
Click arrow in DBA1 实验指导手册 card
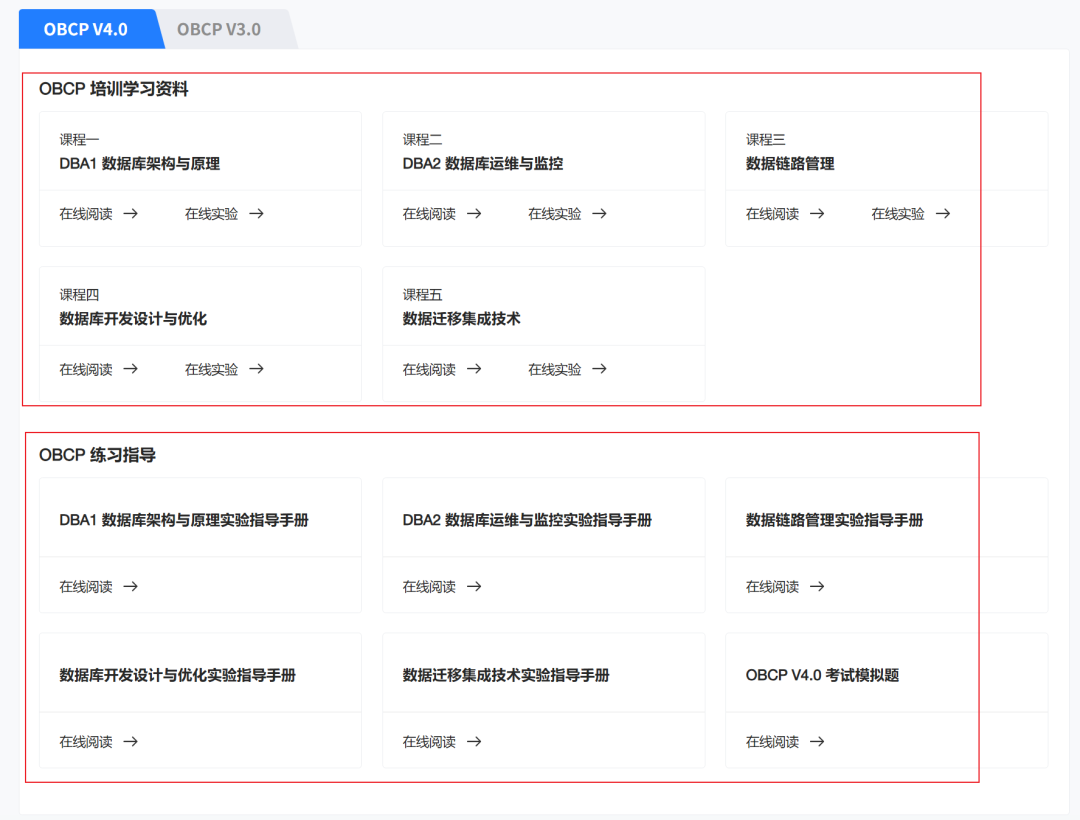[131, 587]
